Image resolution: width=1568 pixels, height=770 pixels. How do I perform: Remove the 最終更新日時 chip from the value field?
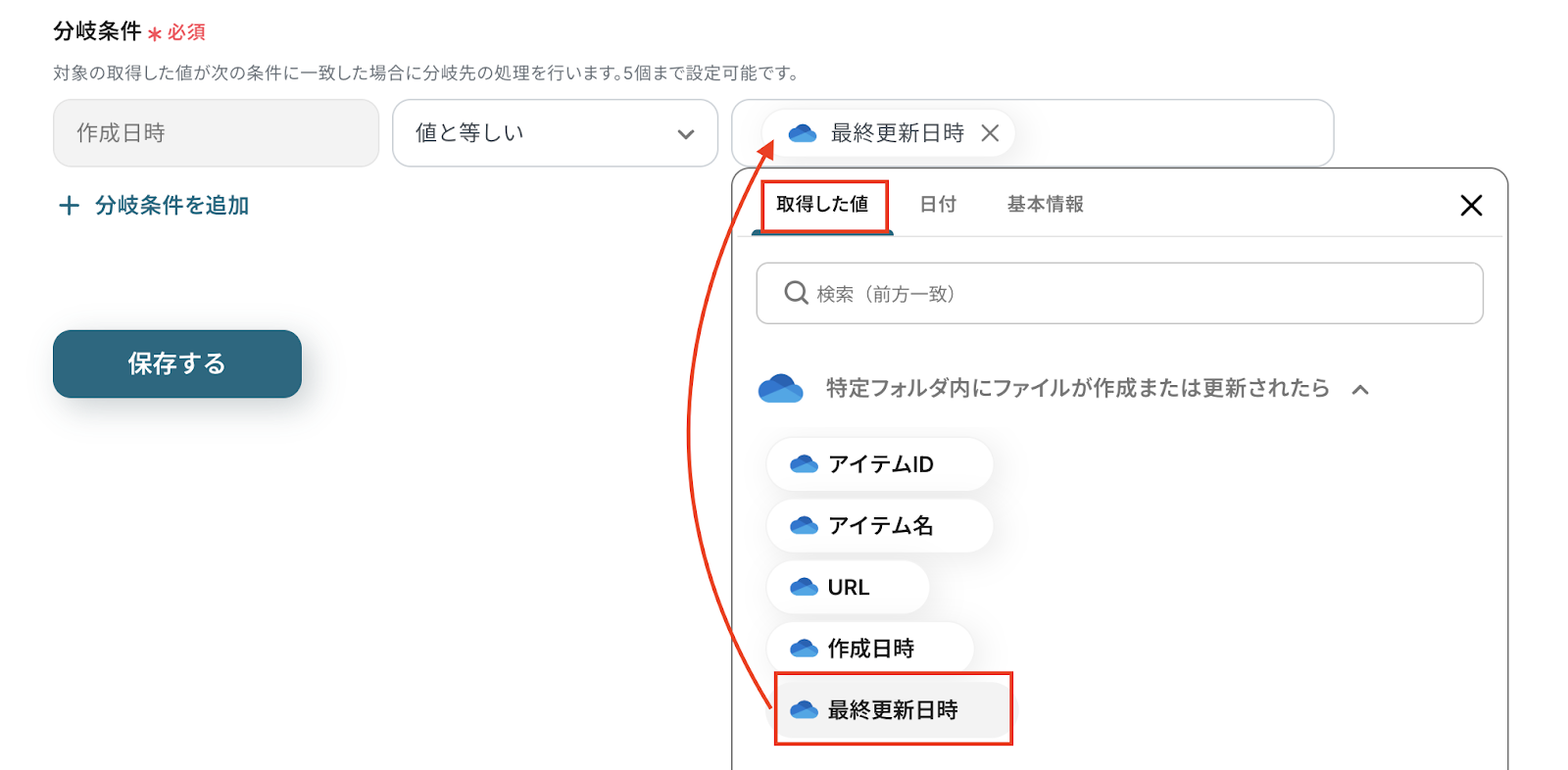point(991,133)
